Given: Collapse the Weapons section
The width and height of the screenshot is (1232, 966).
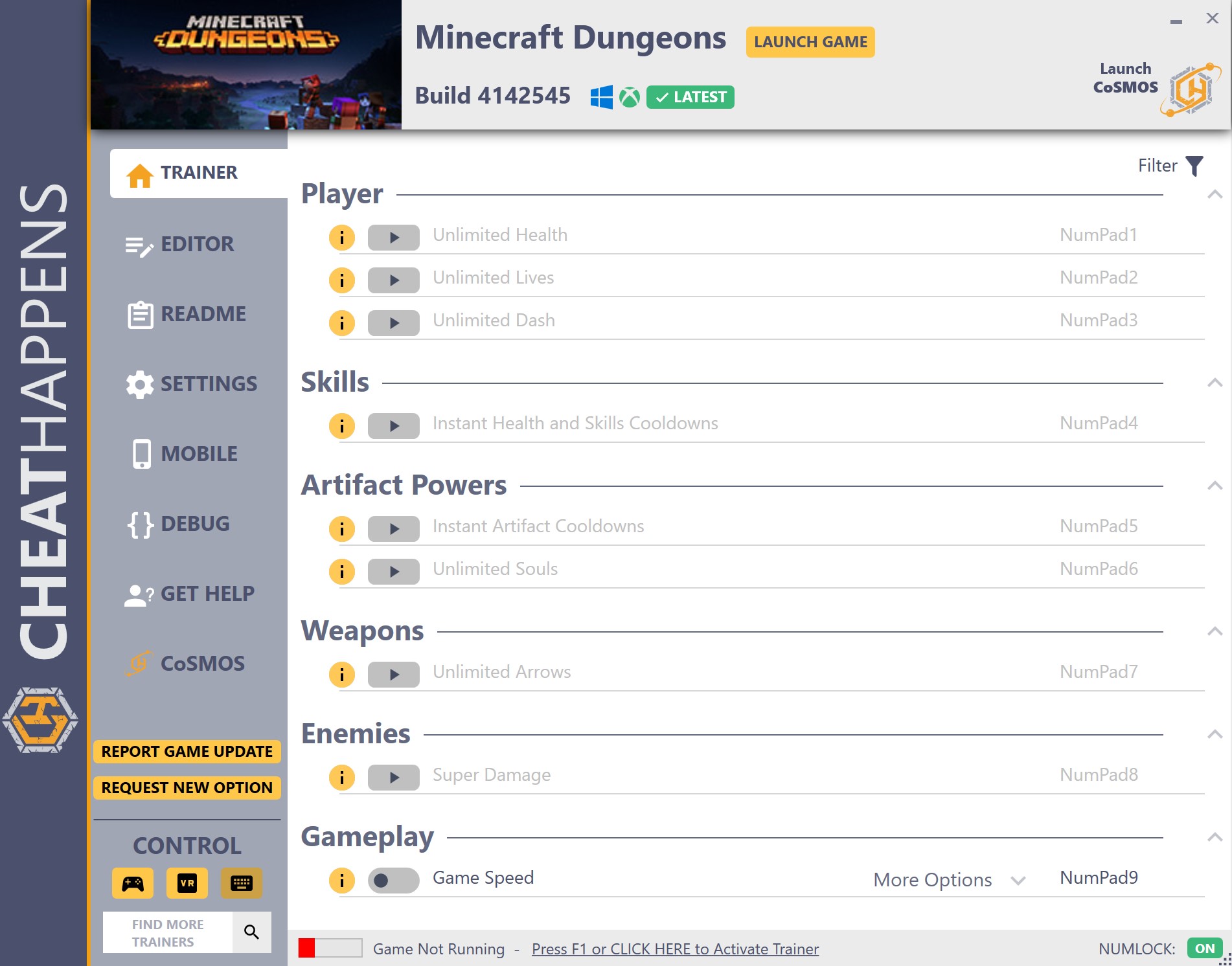Looking at the screenshot, I should 1215,631.
